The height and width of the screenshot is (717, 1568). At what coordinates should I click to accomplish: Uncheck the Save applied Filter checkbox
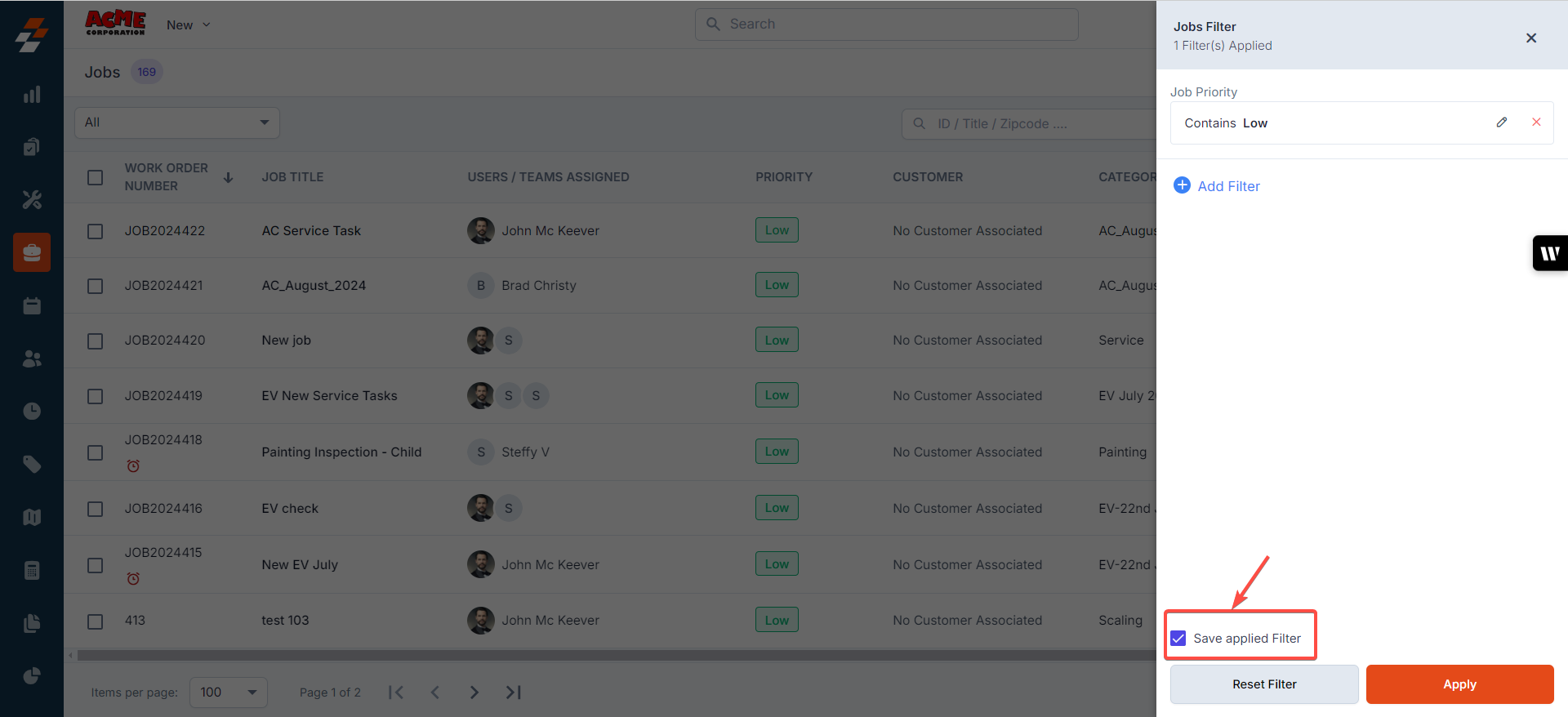pyautogui.click(x=1178, y=638)
